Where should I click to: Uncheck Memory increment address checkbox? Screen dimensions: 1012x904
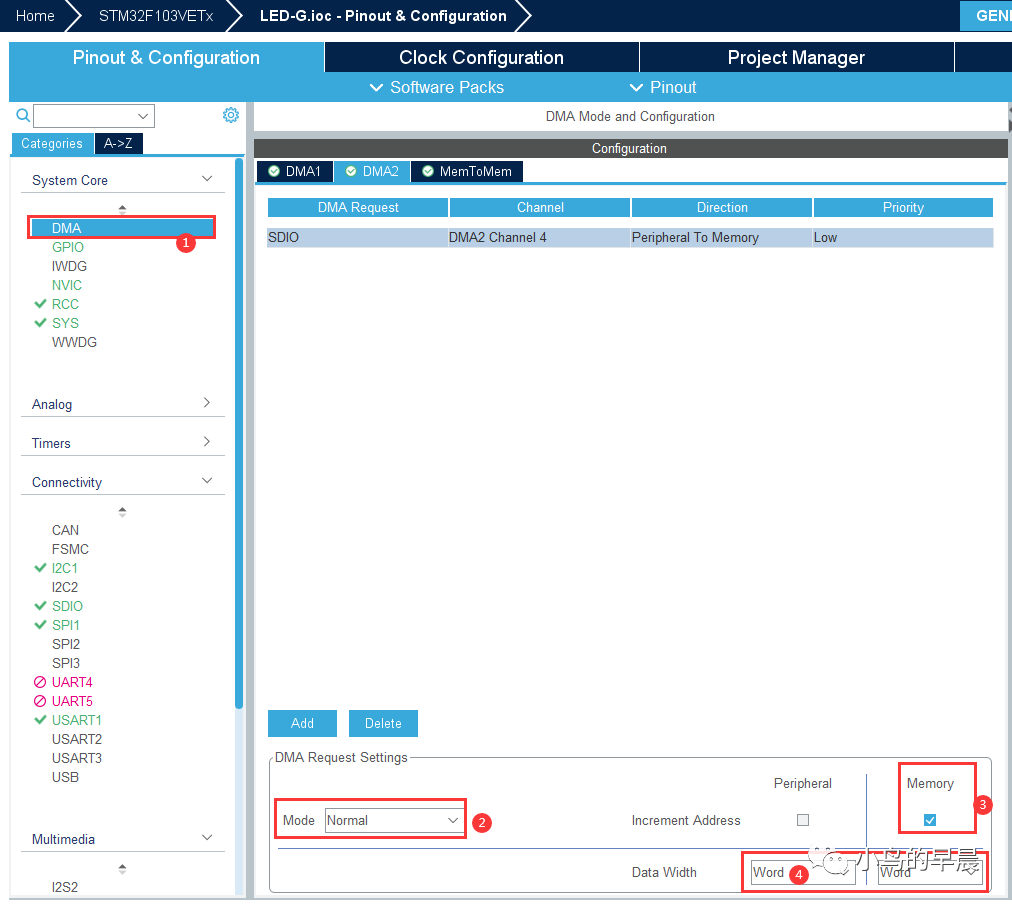[x=930, y=820]
